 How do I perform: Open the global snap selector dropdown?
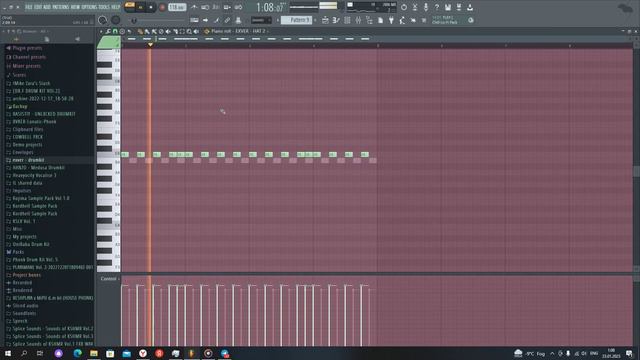coord(261,20)
